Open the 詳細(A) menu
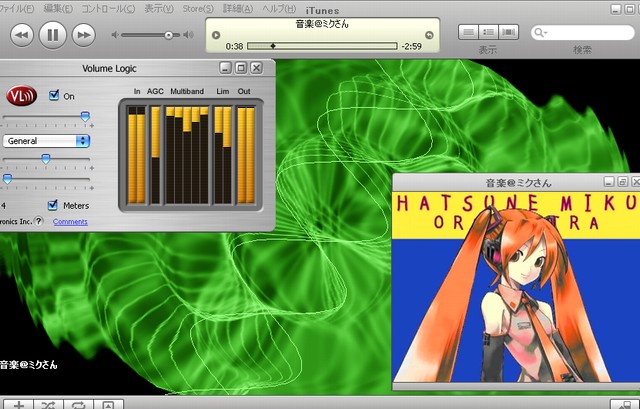This screenshot has width=640, height=409. [238, 9]
